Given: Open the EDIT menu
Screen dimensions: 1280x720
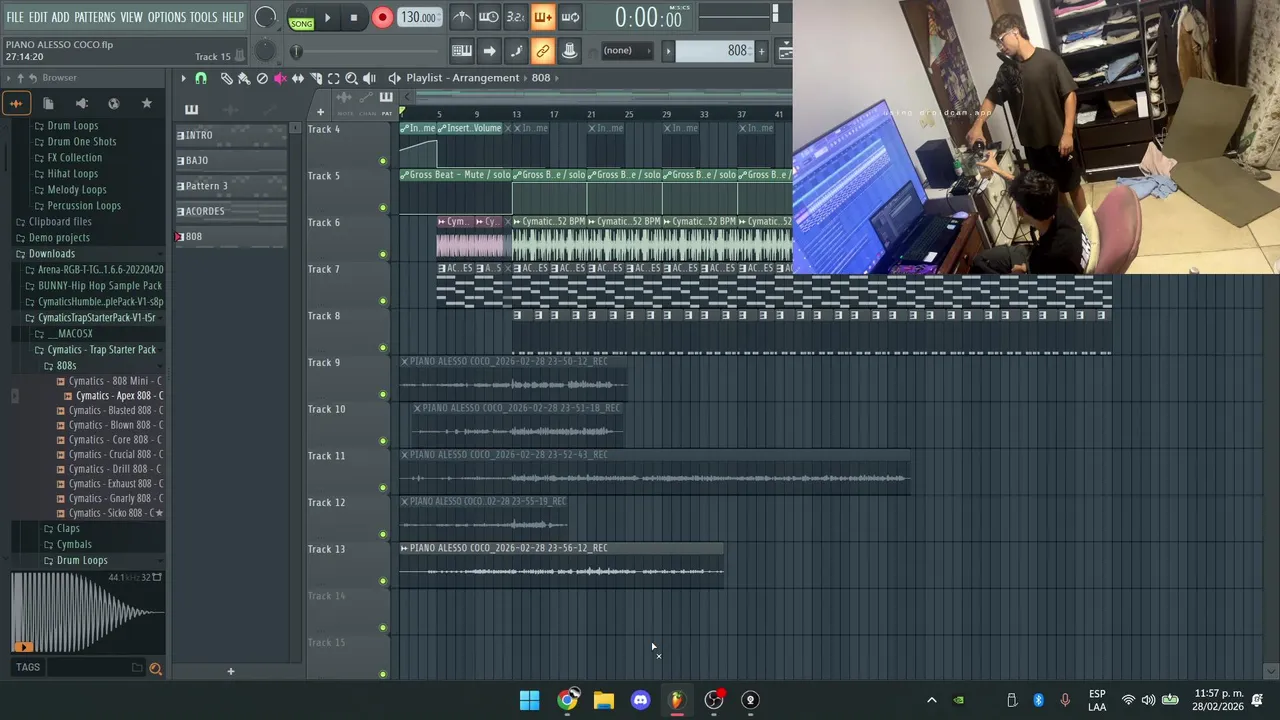Looking at the screenshot, I should tap(38, 18).
